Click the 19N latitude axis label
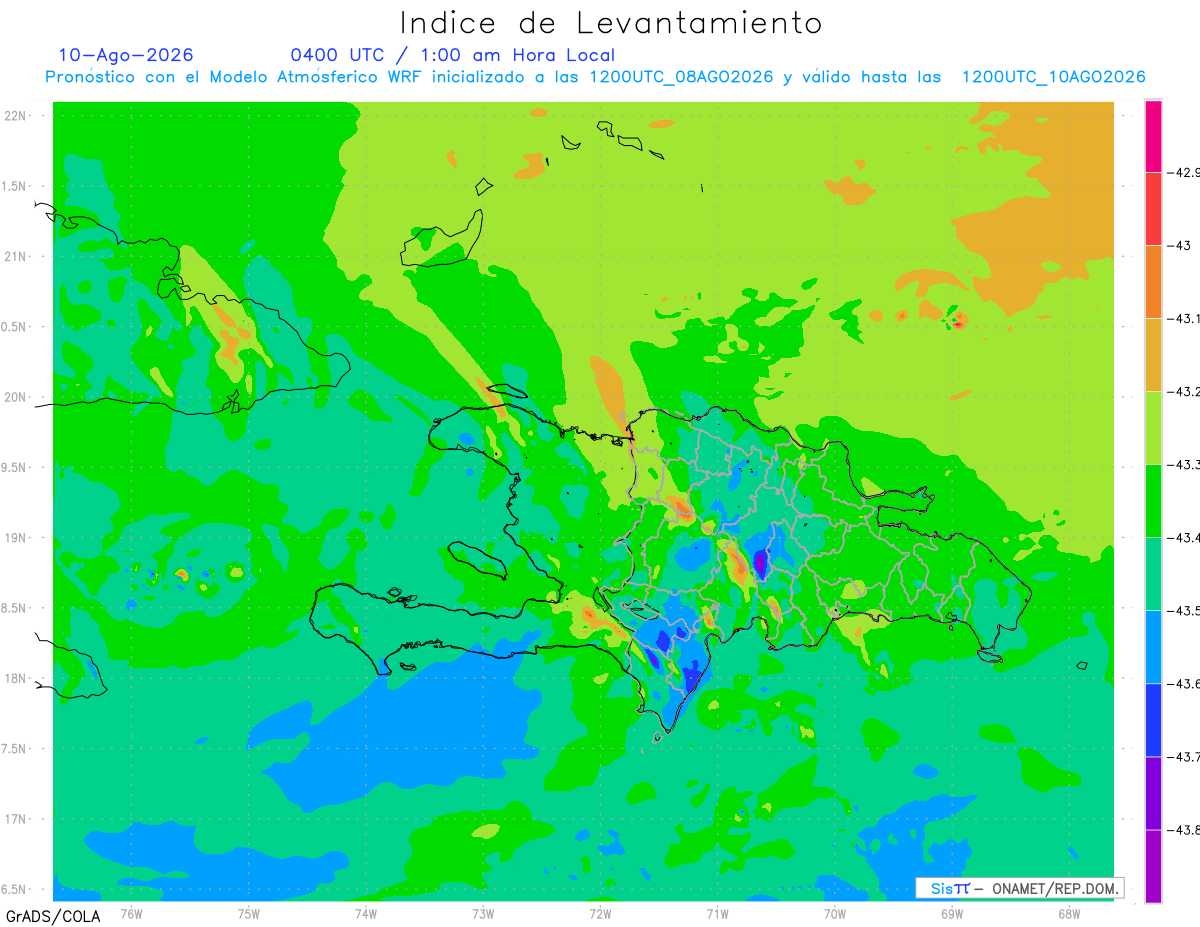The width and height of the screenshot is (1200, 927). tap(17, 537)
